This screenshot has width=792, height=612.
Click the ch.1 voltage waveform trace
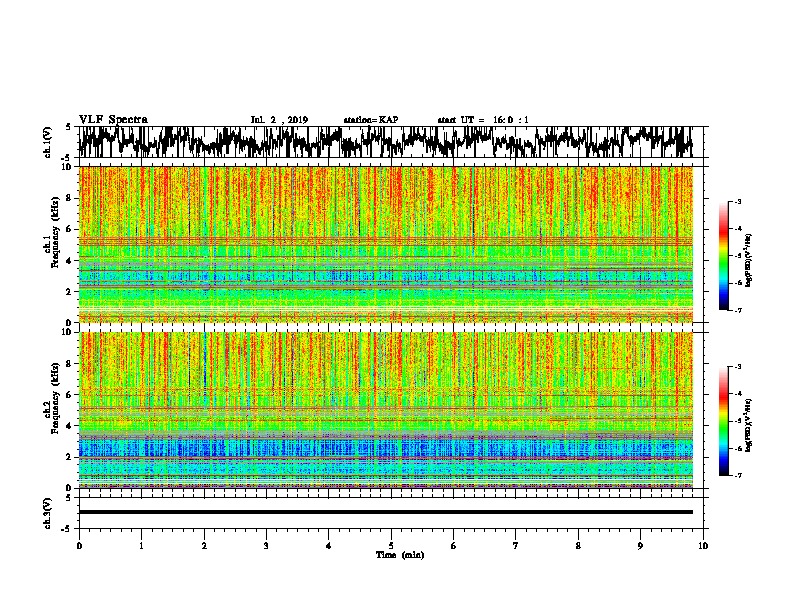pos(385,142)
